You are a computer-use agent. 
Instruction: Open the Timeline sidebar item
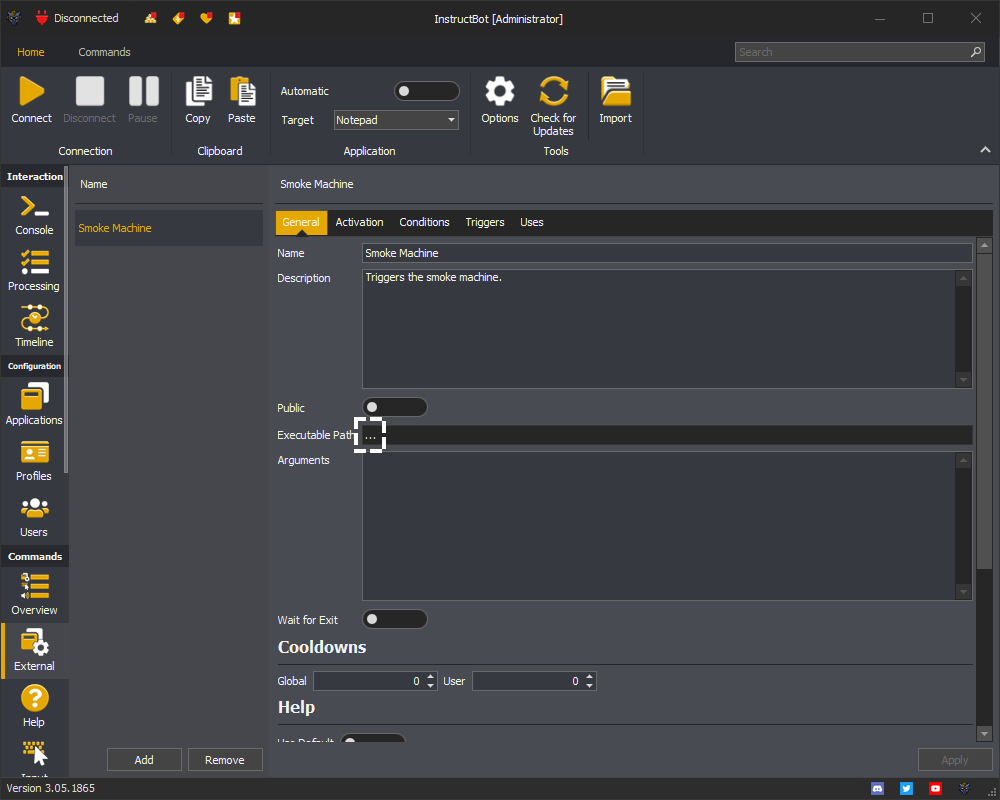click(34, 327)
